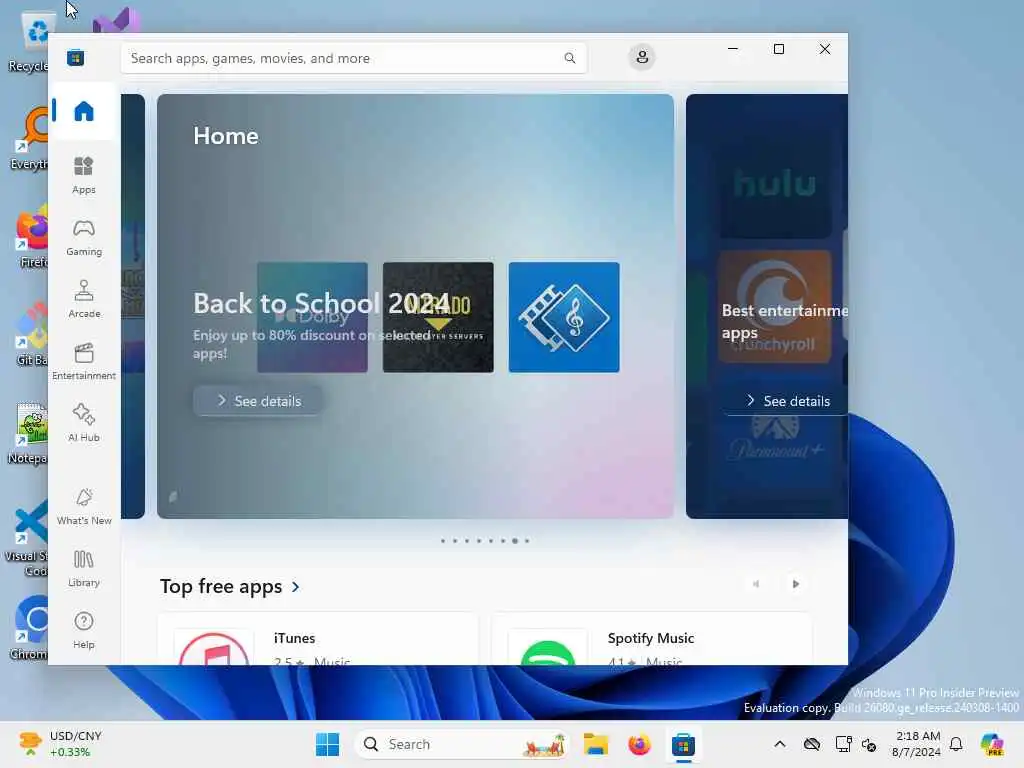Open the AI Hub section

pyautogui.click(x=84, y=423)
